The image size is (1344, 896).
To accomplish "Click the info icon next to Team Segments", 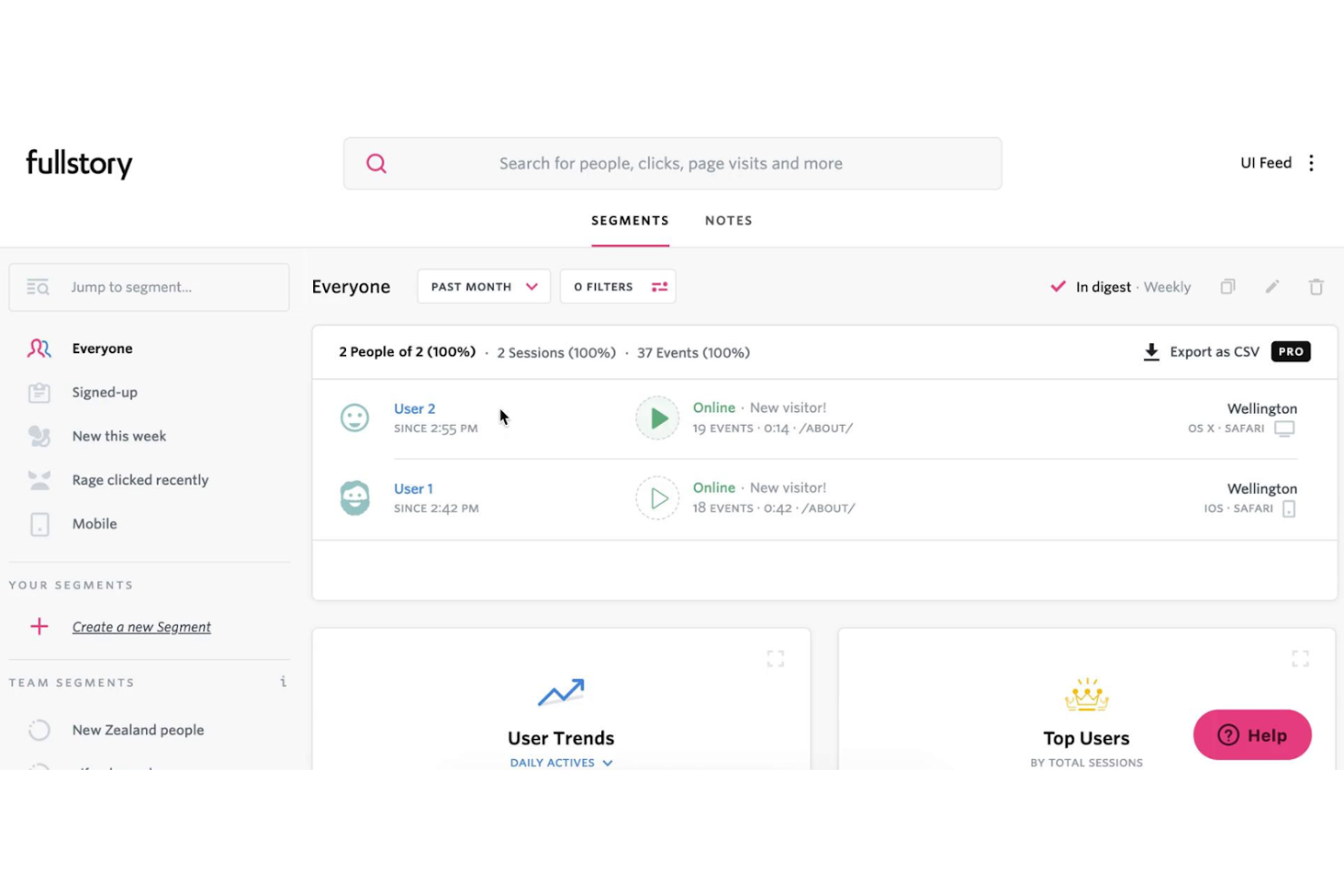I will click(283, 682).
